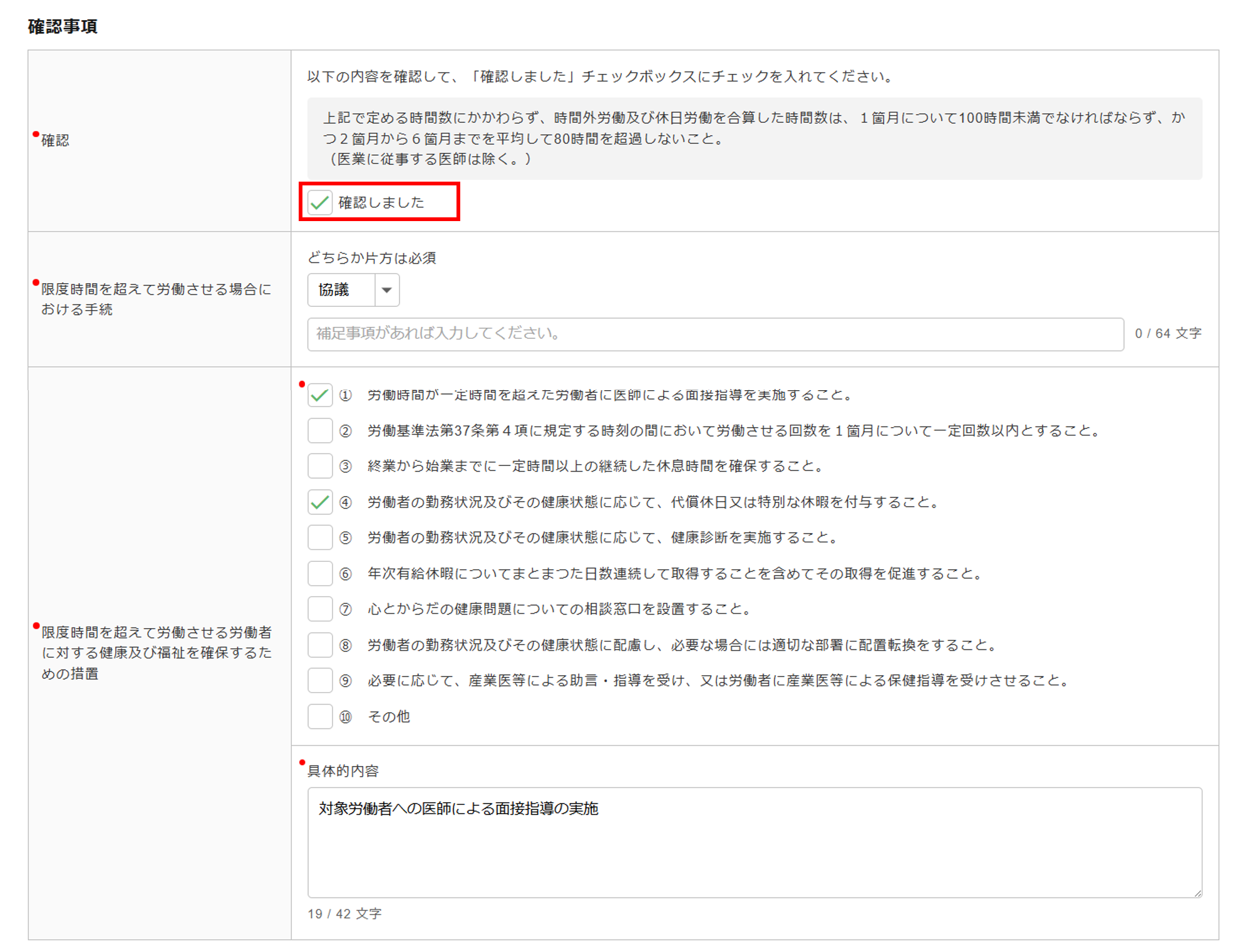
Task: Open the 協議 dropdown arrow
Action: [x=386, y=290]
